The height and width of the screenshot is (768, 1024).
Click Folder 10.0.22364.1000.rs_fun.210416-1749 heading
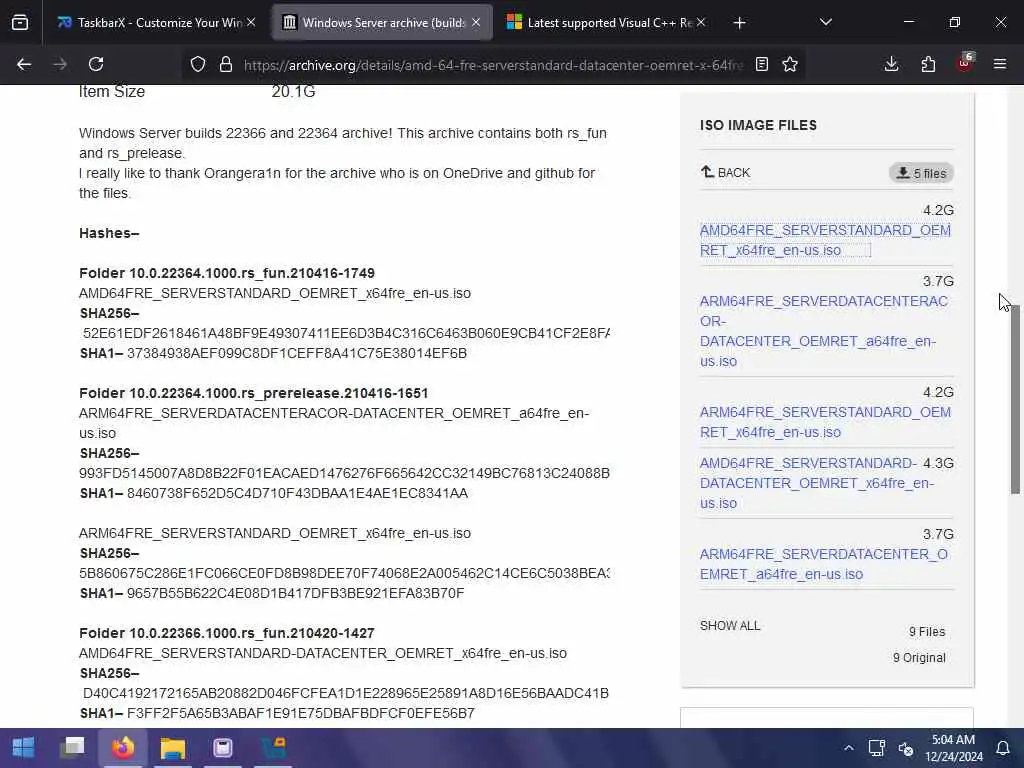point(227,273)
